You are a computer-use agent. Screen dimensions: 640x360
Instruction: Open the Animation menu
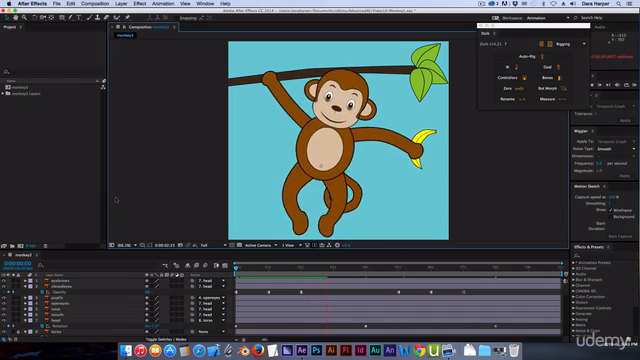click(x=163, y=4)
